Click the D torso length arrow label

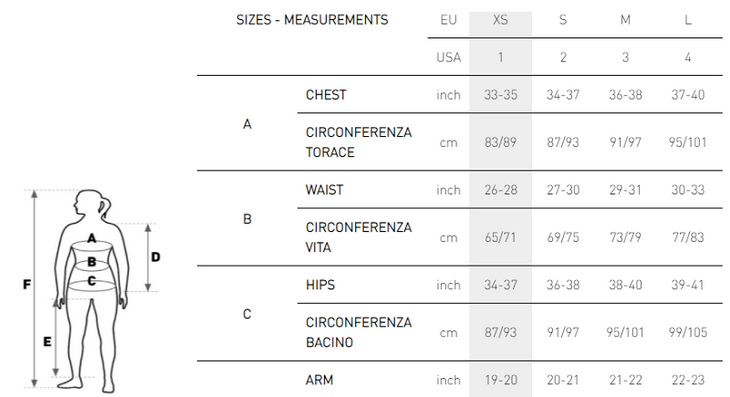click(155, 257)
